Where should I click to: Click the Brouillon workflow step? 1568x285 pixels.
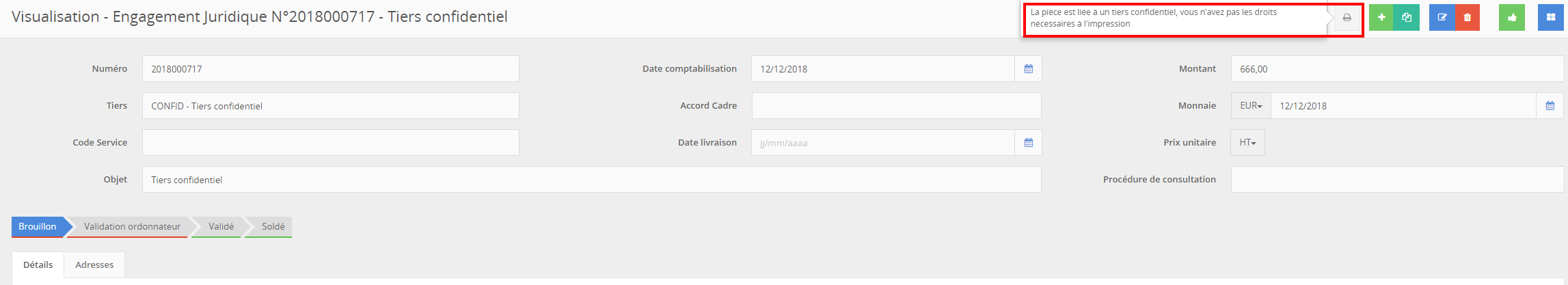(x=38, y=227)
